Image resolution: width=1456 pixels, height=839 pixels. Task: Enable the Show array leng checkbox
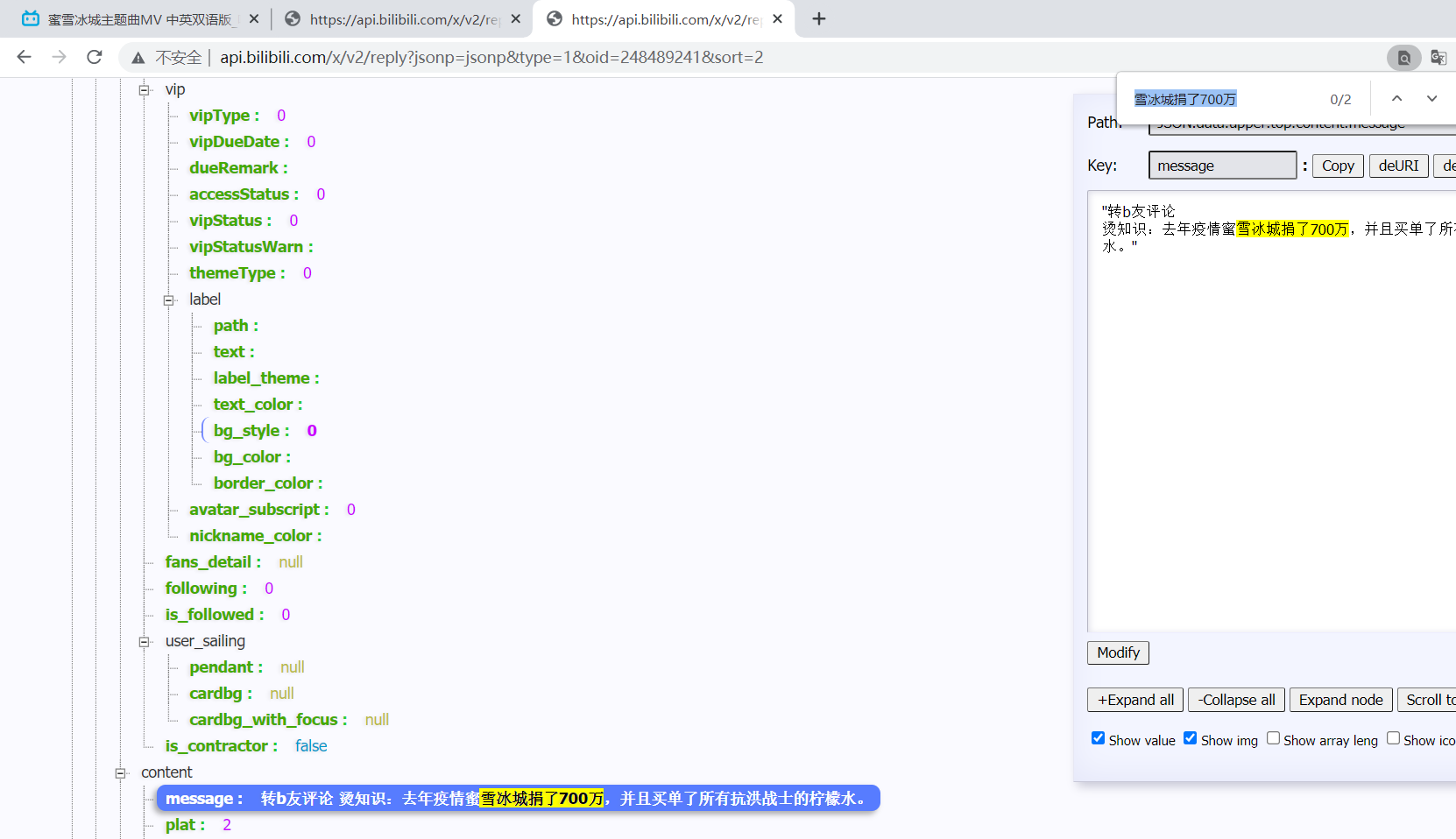(x=1273, y=738)
